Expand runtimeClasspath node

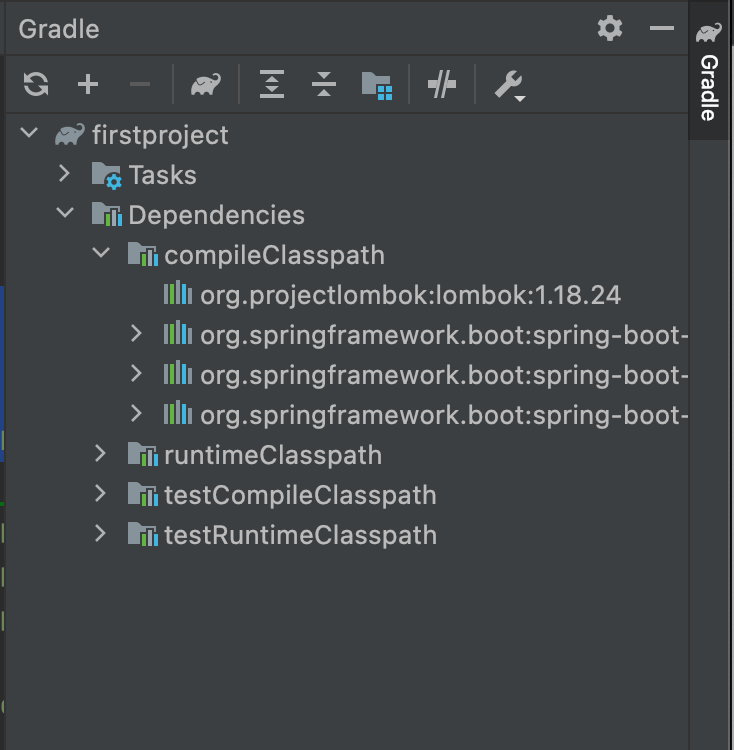pyautogui.click(x=100, y=453)
